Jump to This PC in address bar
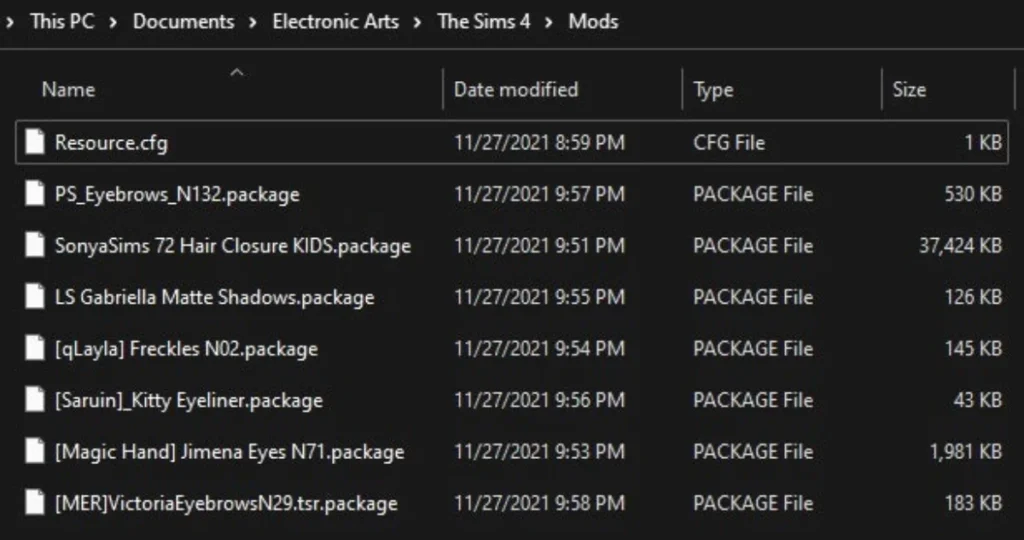Screen dimensions: 1024x540 (x=62, y=21)
